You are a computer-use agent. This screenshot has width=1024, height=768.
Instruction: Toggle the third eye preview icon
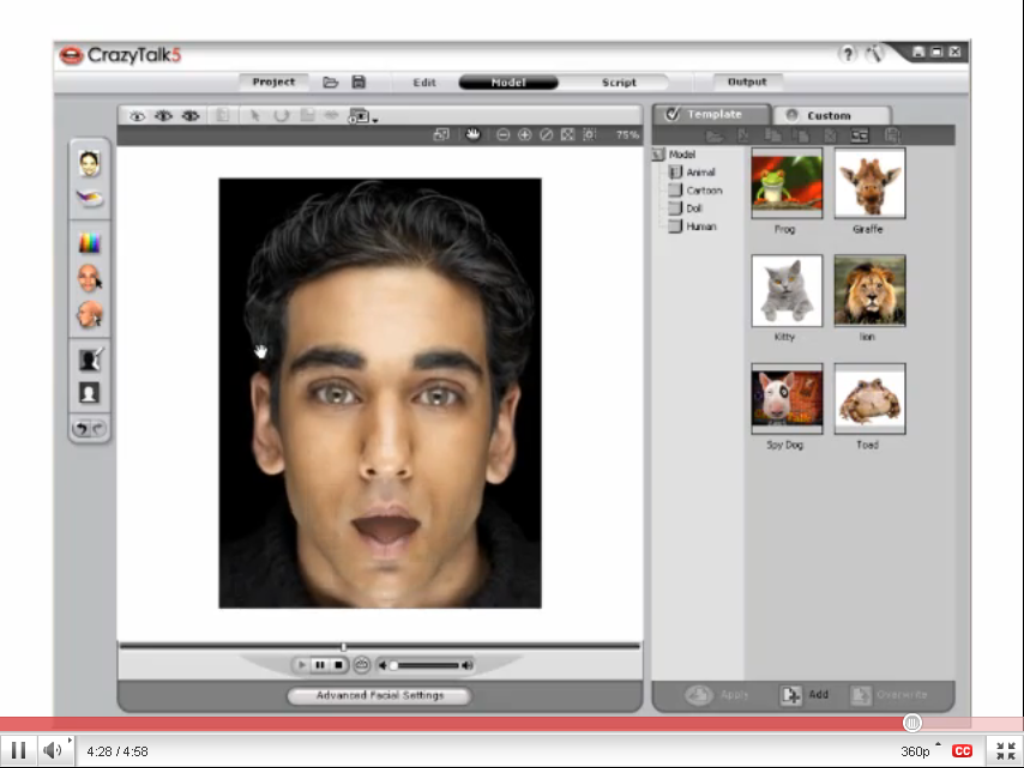pyautogui.click(x=190, y=116)
